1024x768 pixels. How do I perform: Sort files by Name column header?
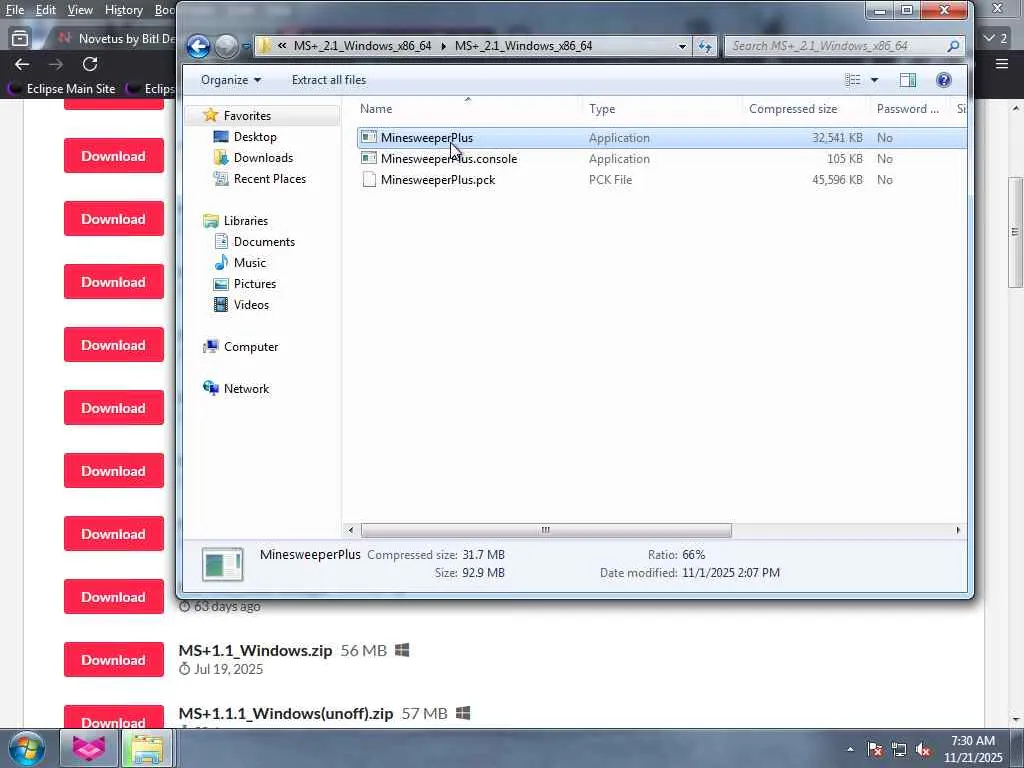pyautogui.click(x=376, y=109)
